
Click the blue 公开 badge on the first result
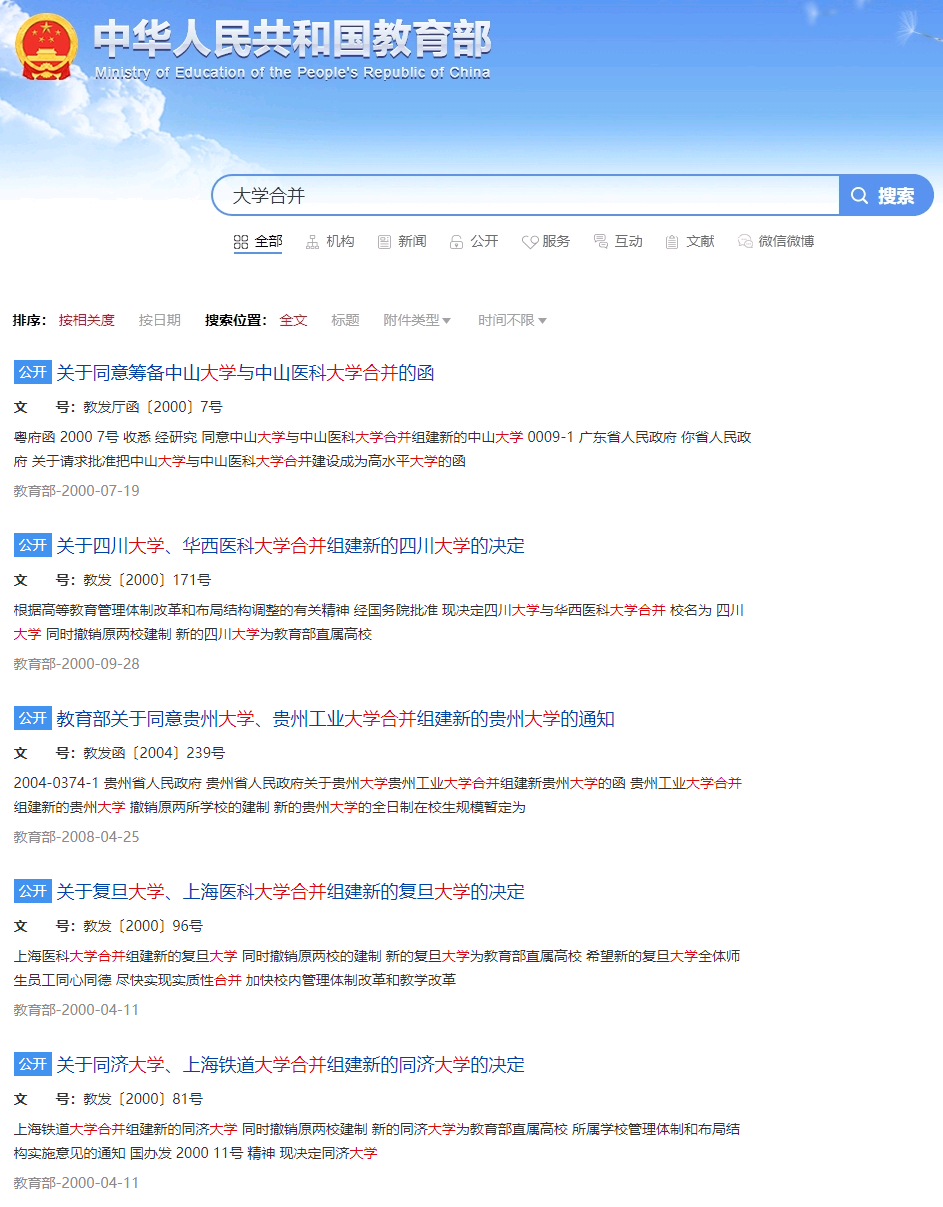coord(32,372)
